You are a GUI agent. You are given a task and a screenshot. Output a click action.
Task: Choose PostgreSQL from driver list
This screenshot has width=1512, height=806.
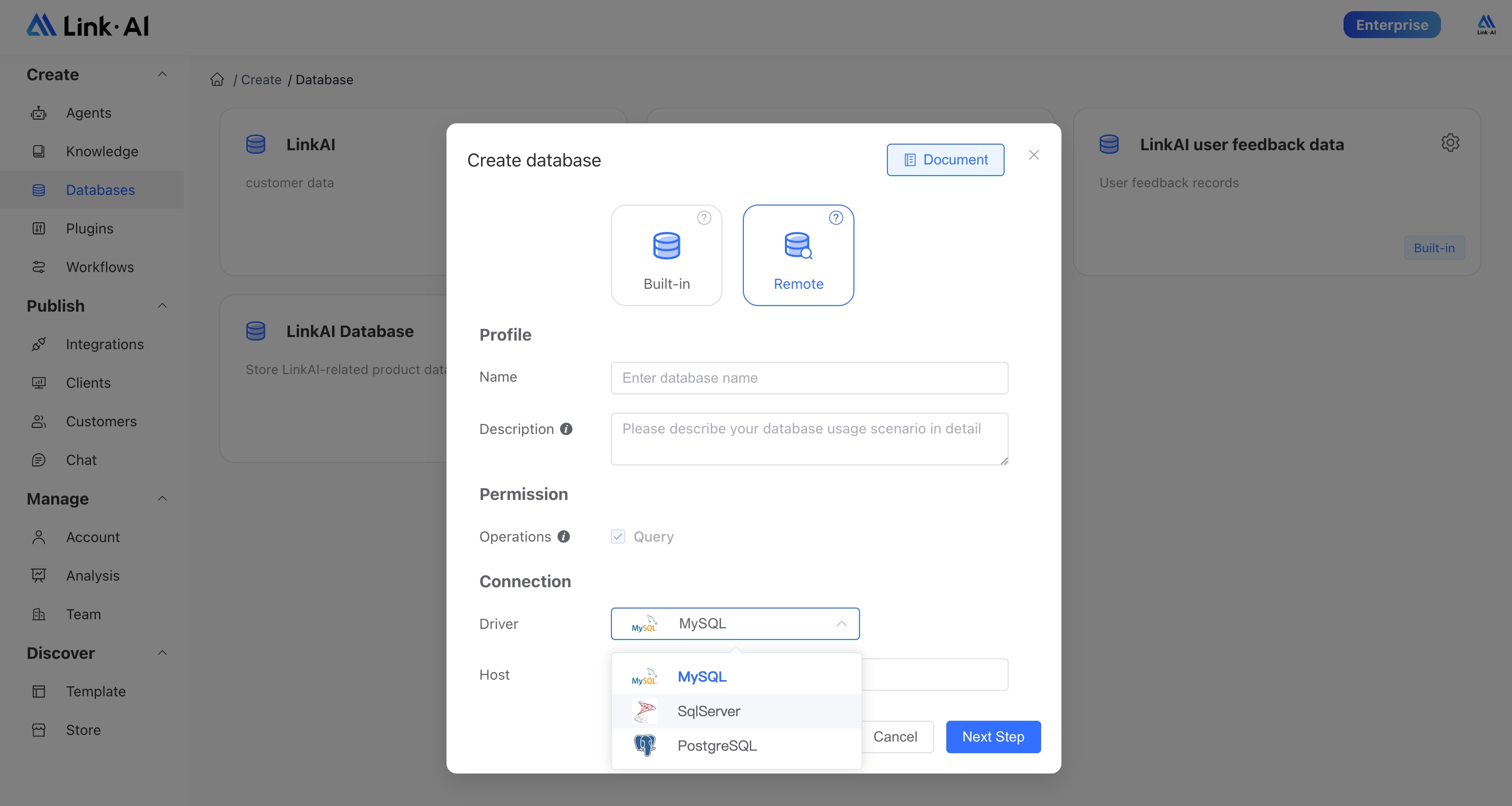(x=736, y=746)
